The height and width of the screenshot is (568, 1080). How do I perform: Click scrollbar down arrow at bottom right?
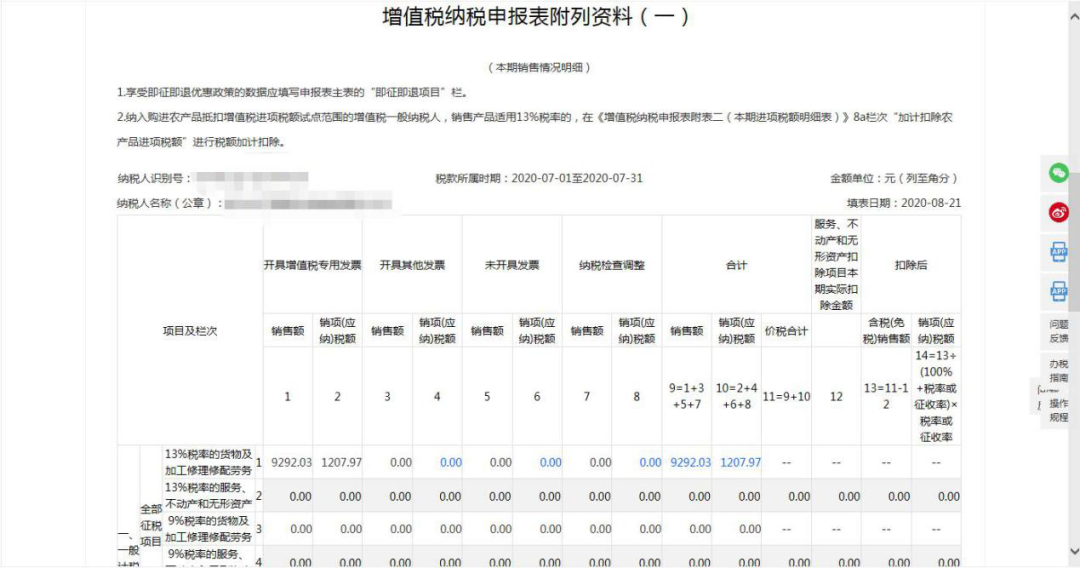click(x=1074, y=551)
